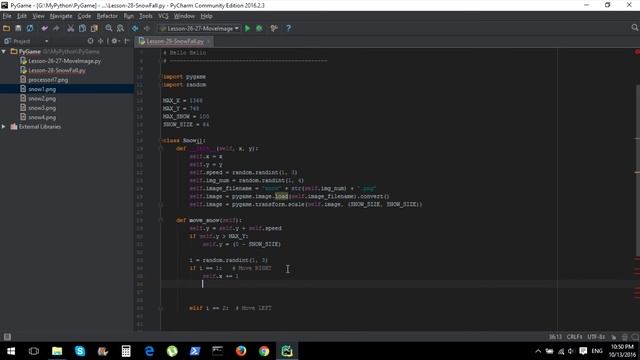Open Project panel gear settings

(115, 41)
